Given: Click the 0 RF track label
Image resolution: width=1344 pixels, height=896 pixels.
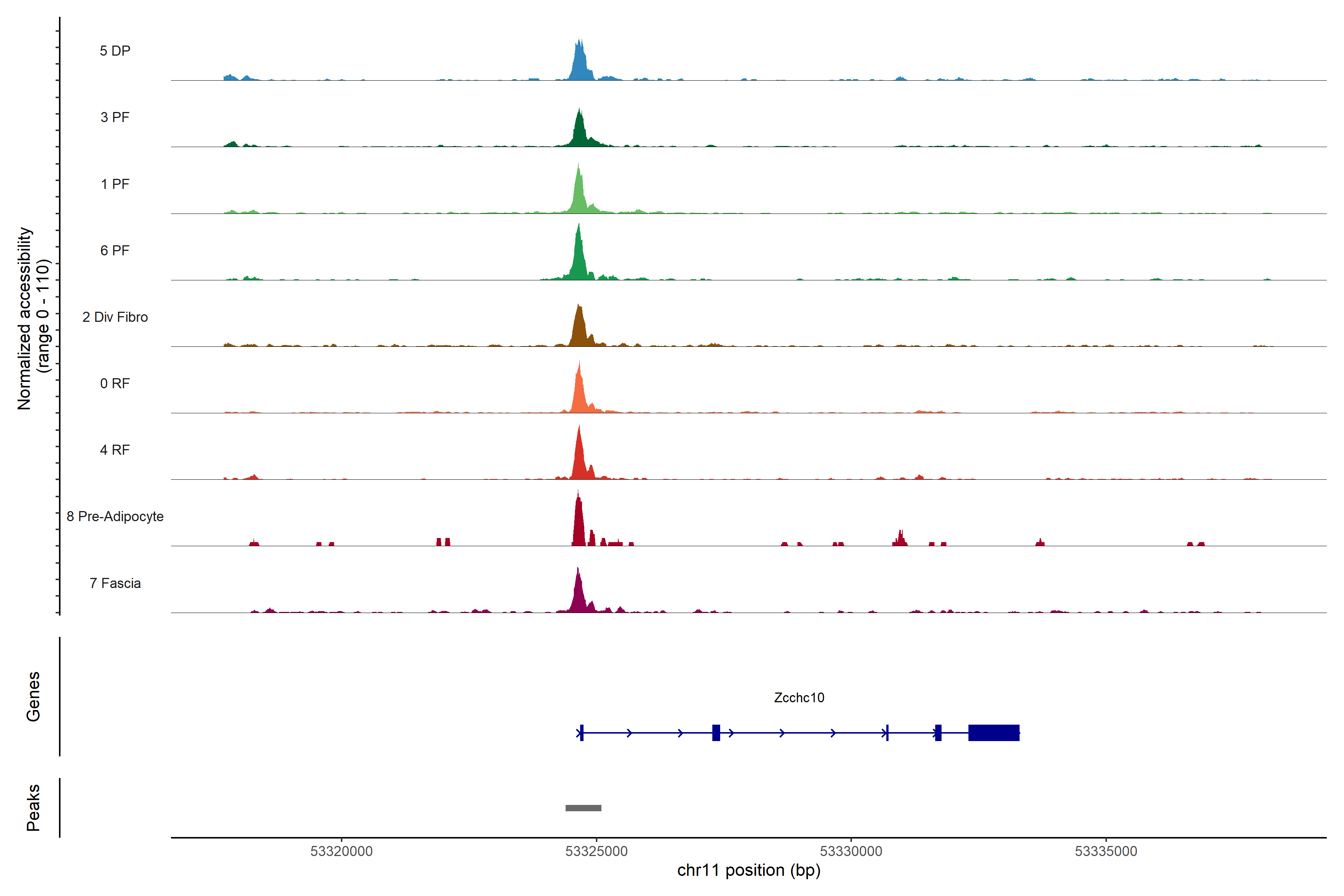Looking at the screenshot, I should 115,383.
